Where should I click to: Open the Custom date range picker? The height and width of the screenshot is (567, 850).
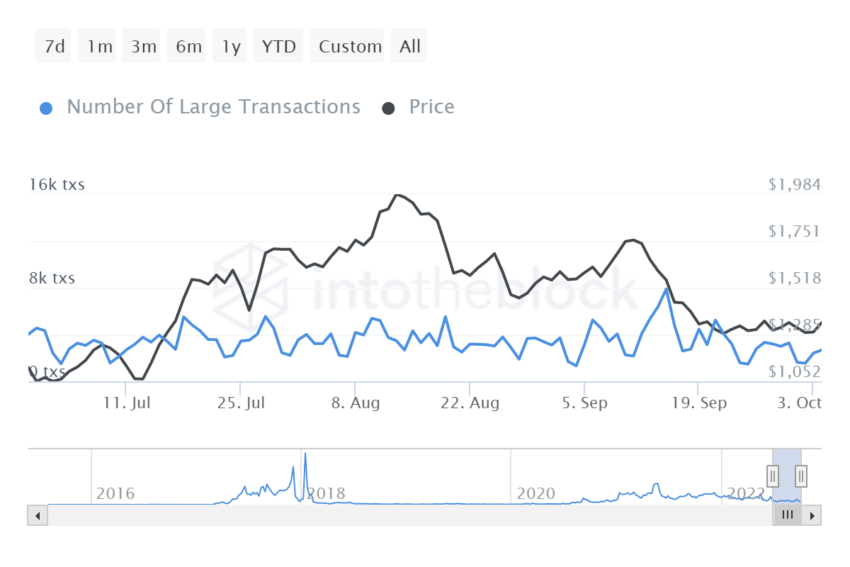pyautogui.click(x=350, y=46)
